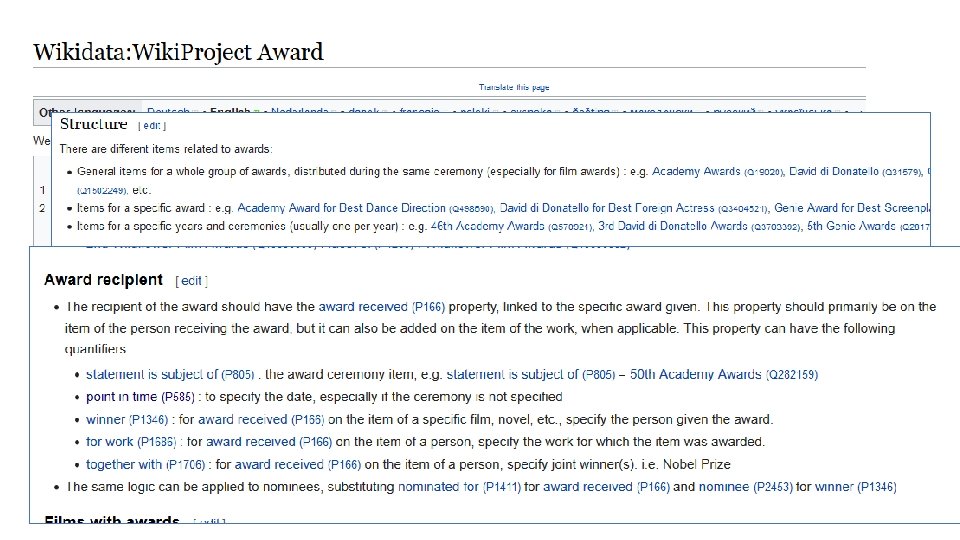Open winner (P1346) link in nominees sentence
This screenshot has width=960, height=540.
click(x=855, y=487)
